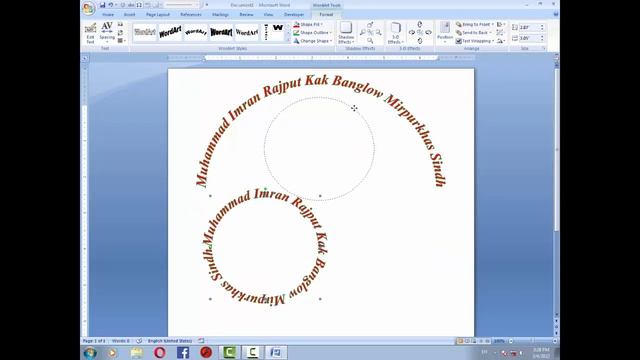The width and height of the screenshot is (640, 360).
Task: Step the shape height value
Action: 542,27
